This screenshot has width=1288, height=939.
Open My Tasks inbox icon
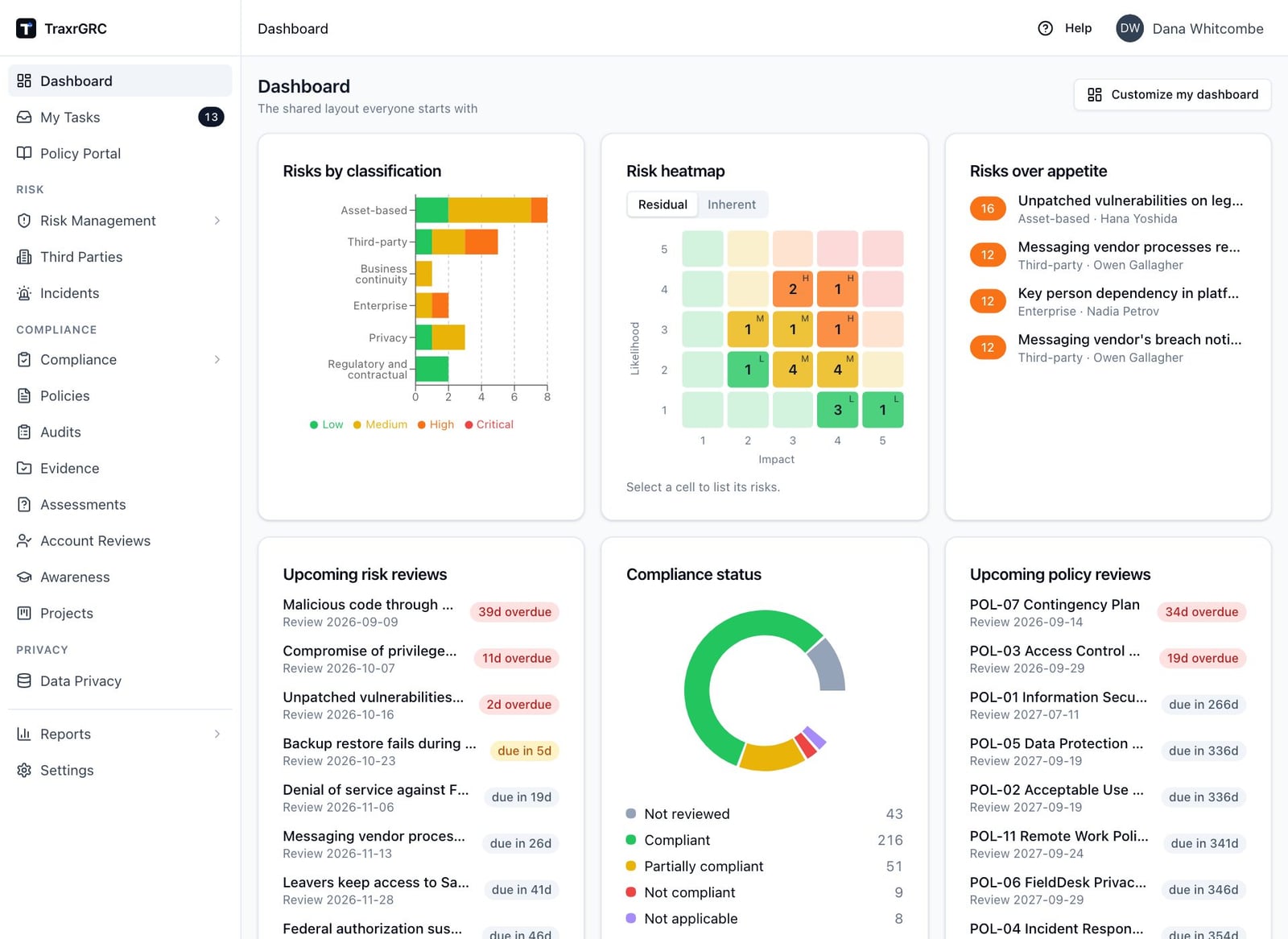click(24, 117)
